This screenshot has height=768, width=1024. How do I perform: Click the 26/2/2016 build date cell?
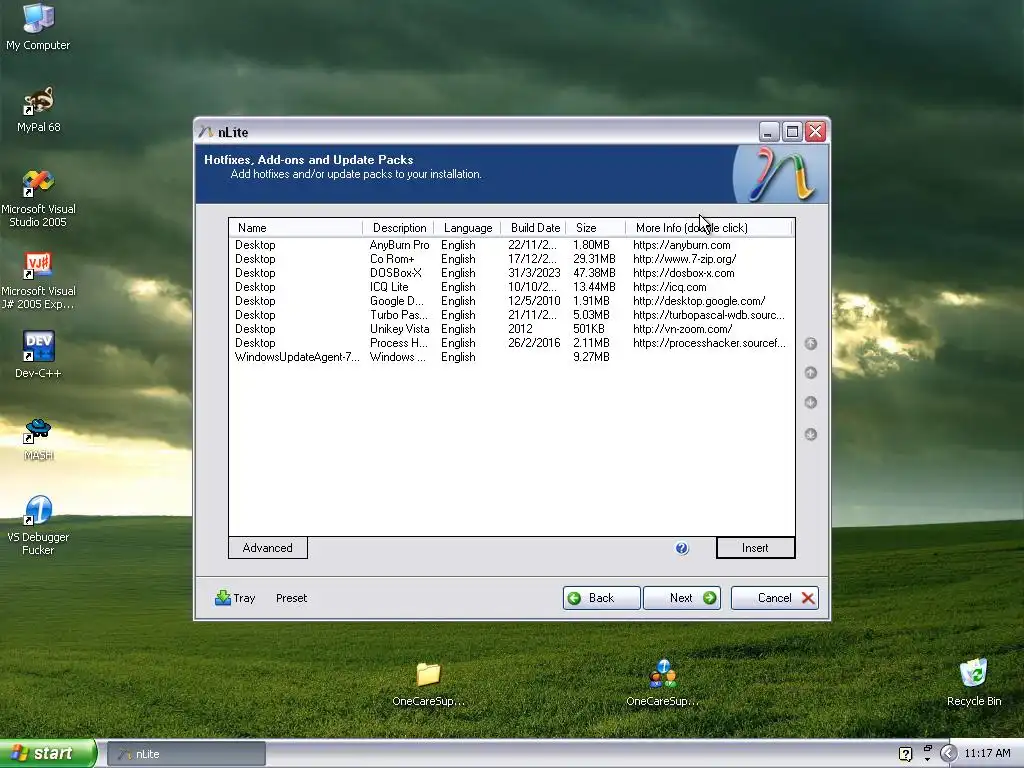coord(534,343)
